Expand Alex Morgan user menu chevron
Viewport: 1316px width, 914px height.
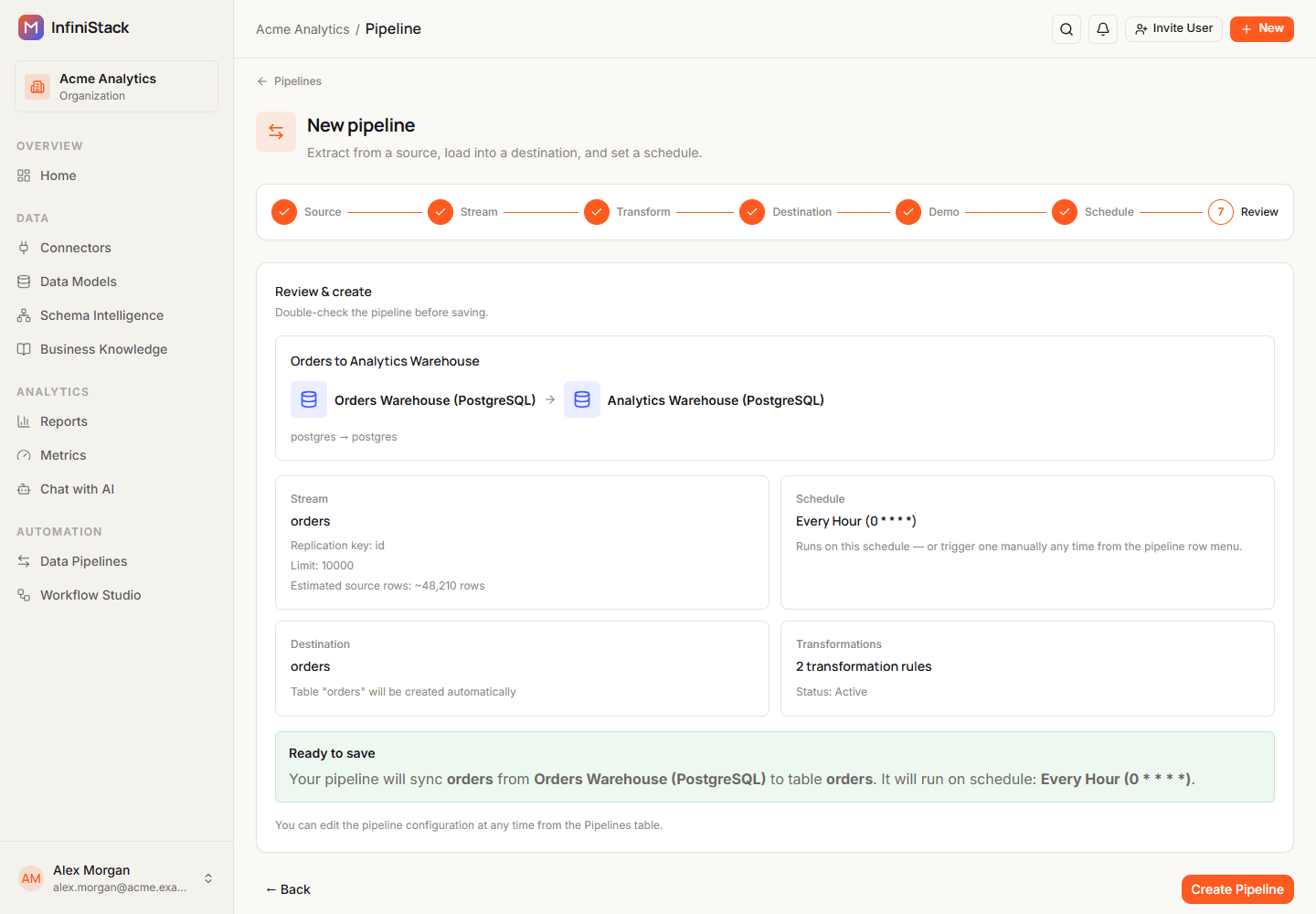[x=208, y=878]
